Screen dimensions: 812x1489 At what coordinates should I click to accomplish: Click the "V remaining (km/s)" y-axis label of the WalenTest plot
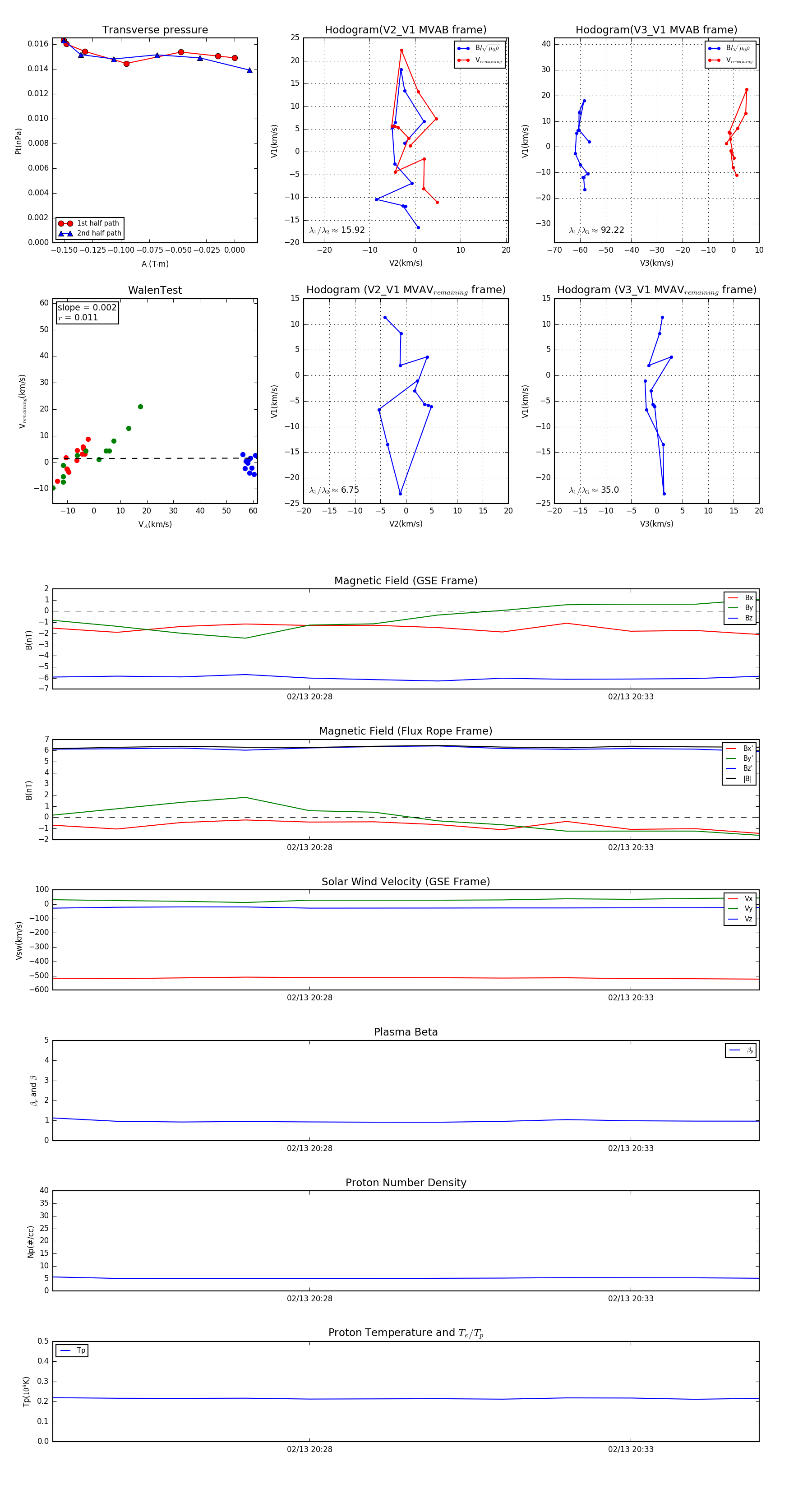click(x=23, y=401)
